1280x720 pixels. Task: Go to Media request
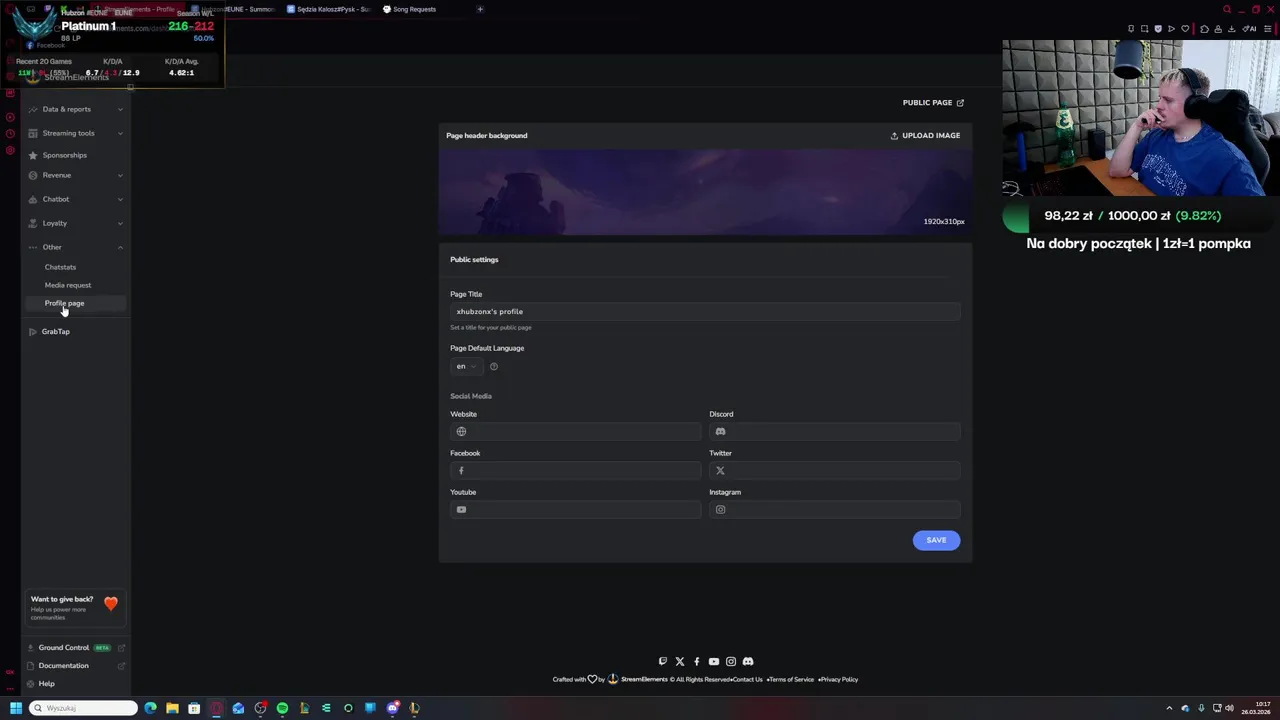pos(67,285)
